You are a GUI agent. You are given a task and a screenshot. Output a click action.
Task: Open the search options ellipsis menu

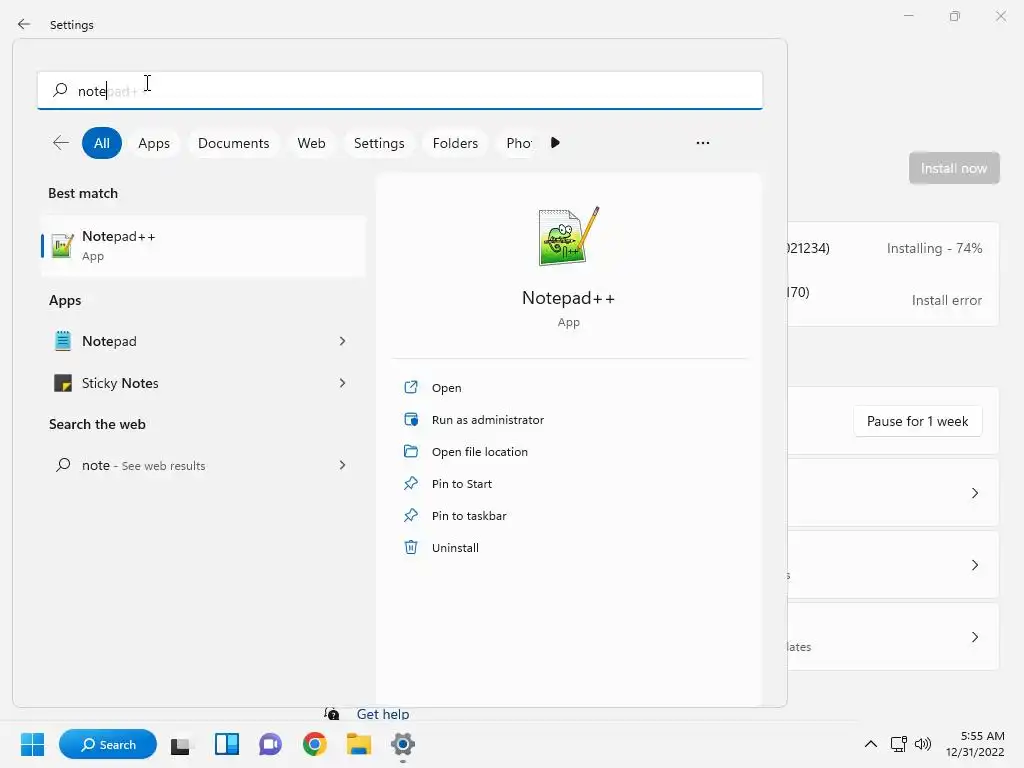703,142
